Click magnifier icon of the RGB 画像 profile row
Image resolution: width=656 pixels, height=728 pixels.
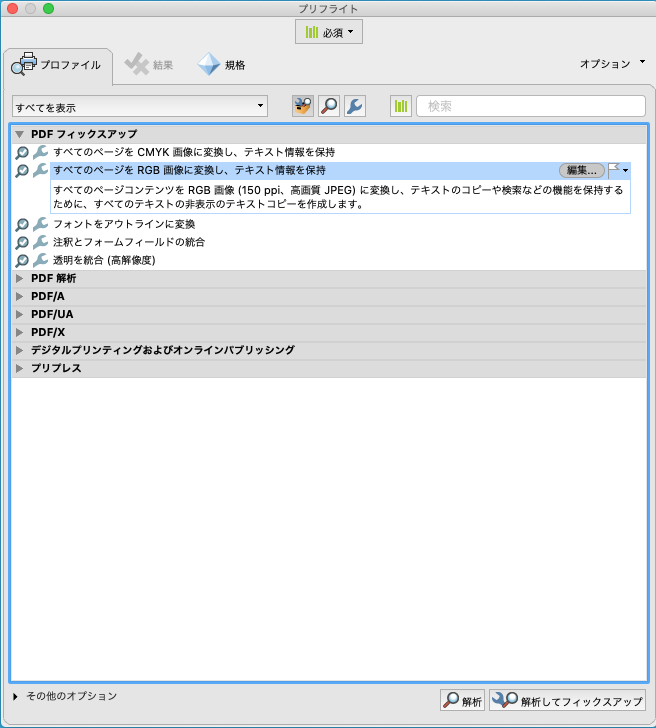(x=22, y=170)
